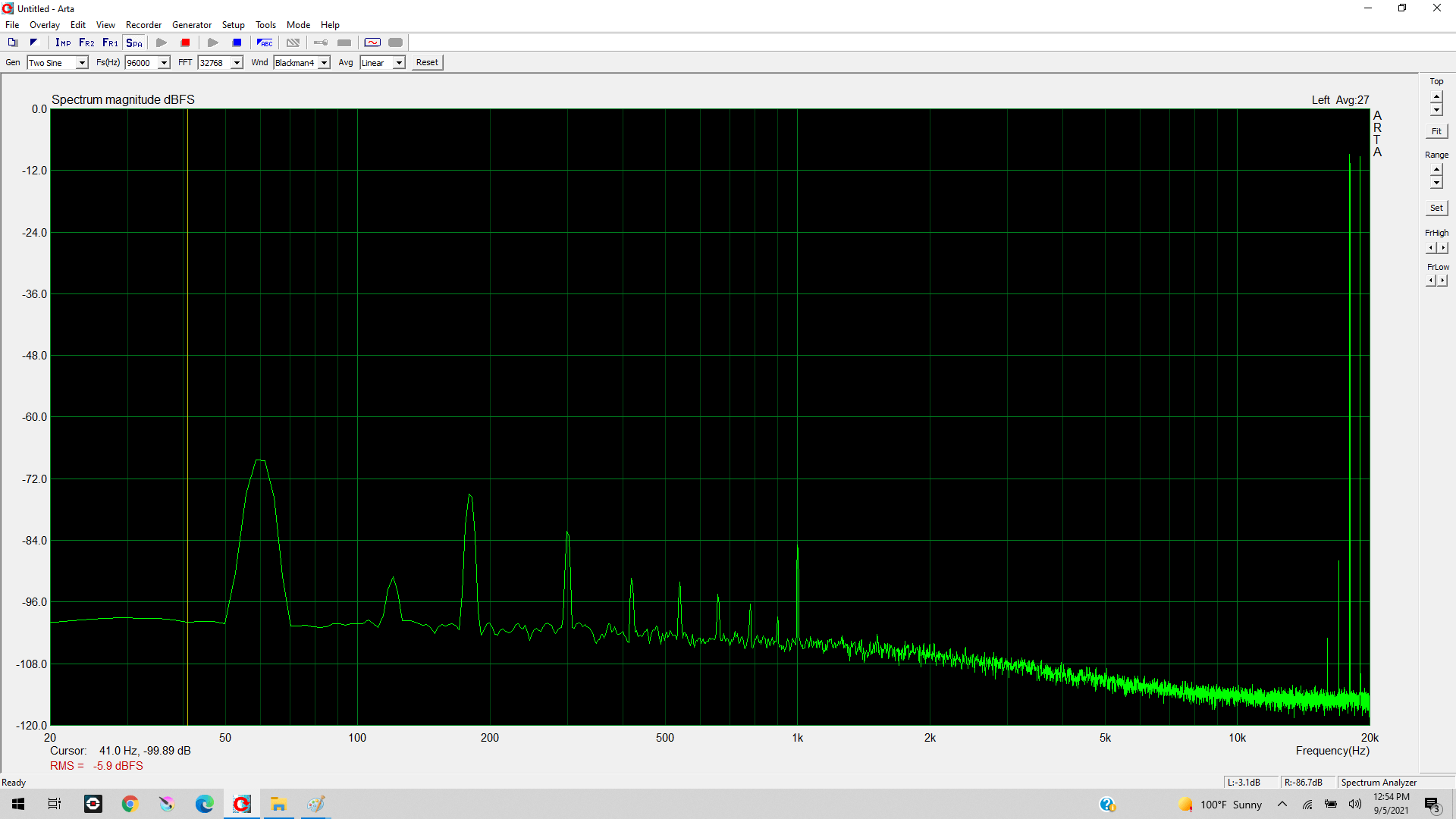Click the Reset averaging button
Screen dimensions: 1456x819
coord(427,63)
